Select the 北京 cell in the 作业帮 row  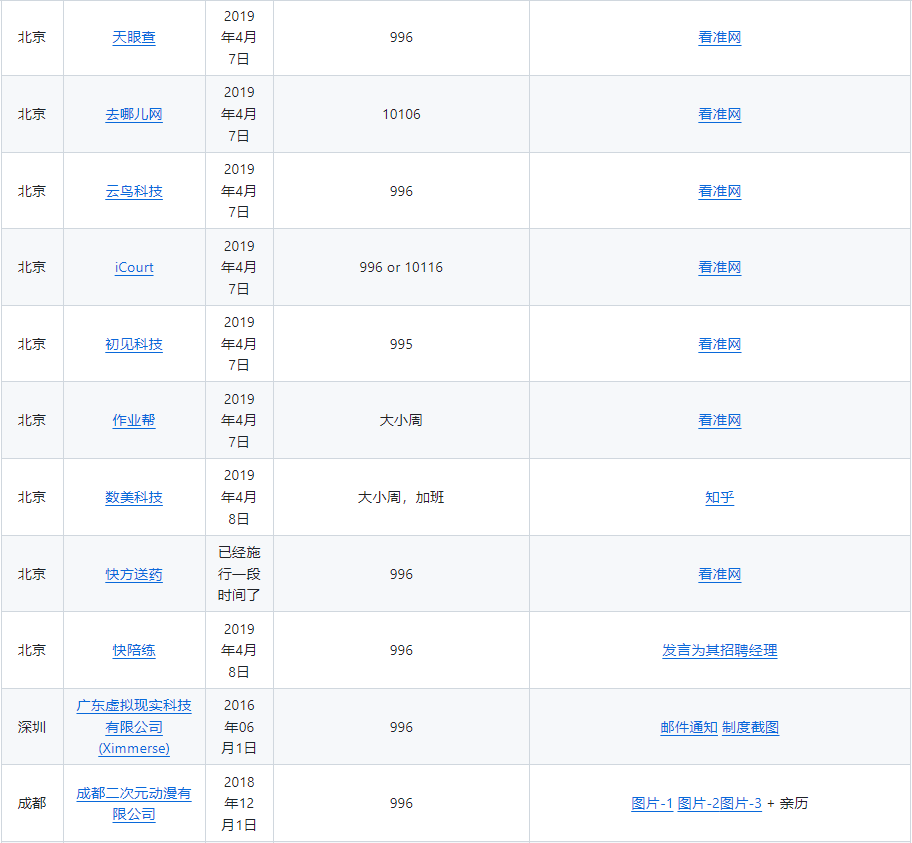32,420
